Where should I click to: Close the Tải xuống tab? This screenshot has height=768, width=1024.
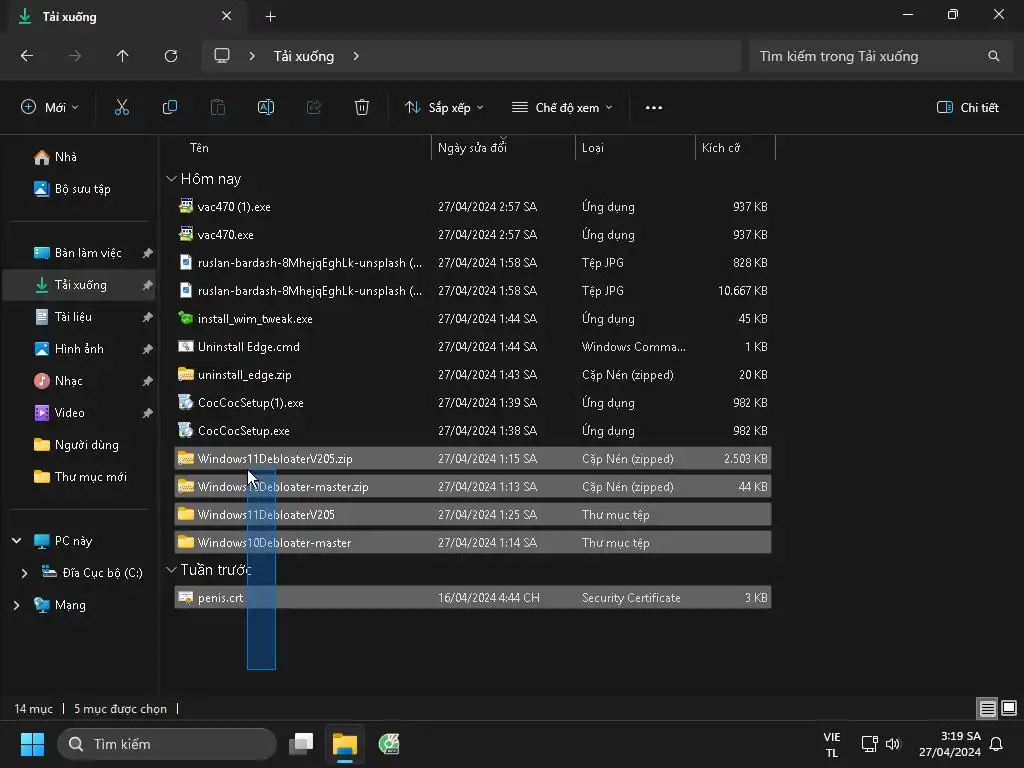point(227,16)
